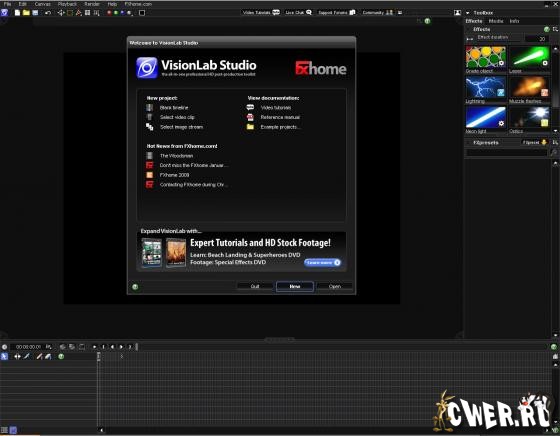Screen dimensions: 560x436
Task: Click the green help icon in the timeline toolbar
Action: (x=61, y=356)
